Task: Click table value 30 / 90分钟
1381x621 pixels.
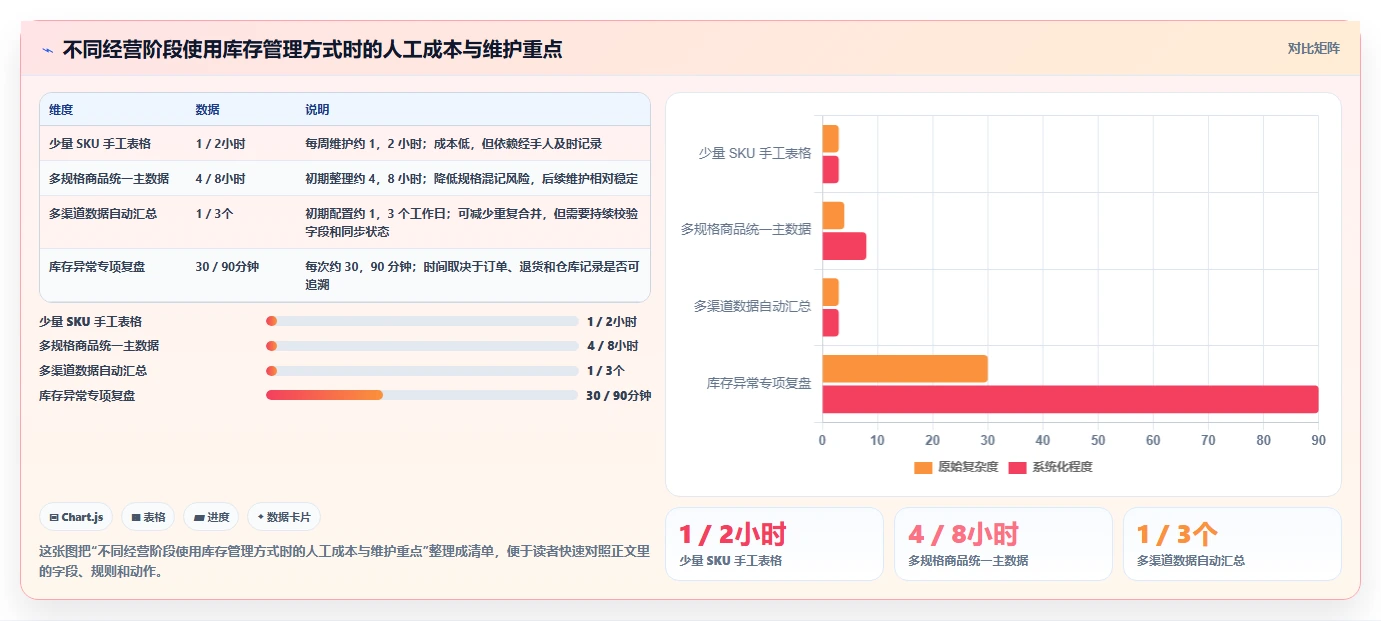Action: coord(228,267)
